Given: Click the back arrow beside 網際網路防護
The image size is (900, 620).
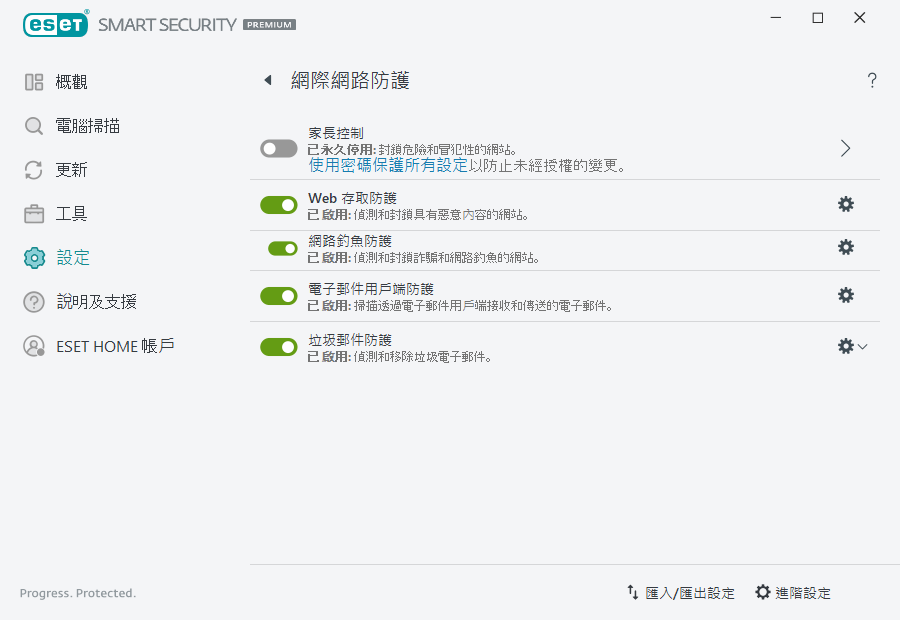Looking at the screenshot, I should tap(268, 80).
